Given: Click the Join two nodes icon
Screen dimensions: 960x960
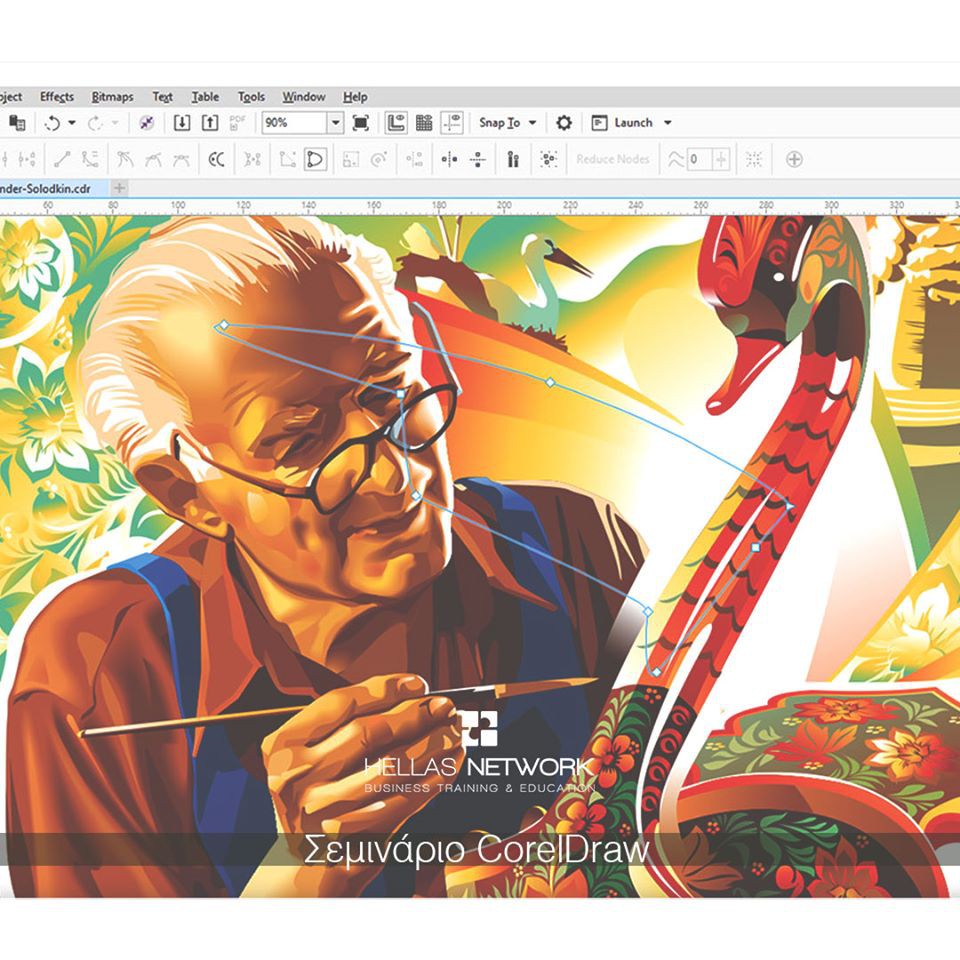Looking at the screenshot, I should click(2, 160).
